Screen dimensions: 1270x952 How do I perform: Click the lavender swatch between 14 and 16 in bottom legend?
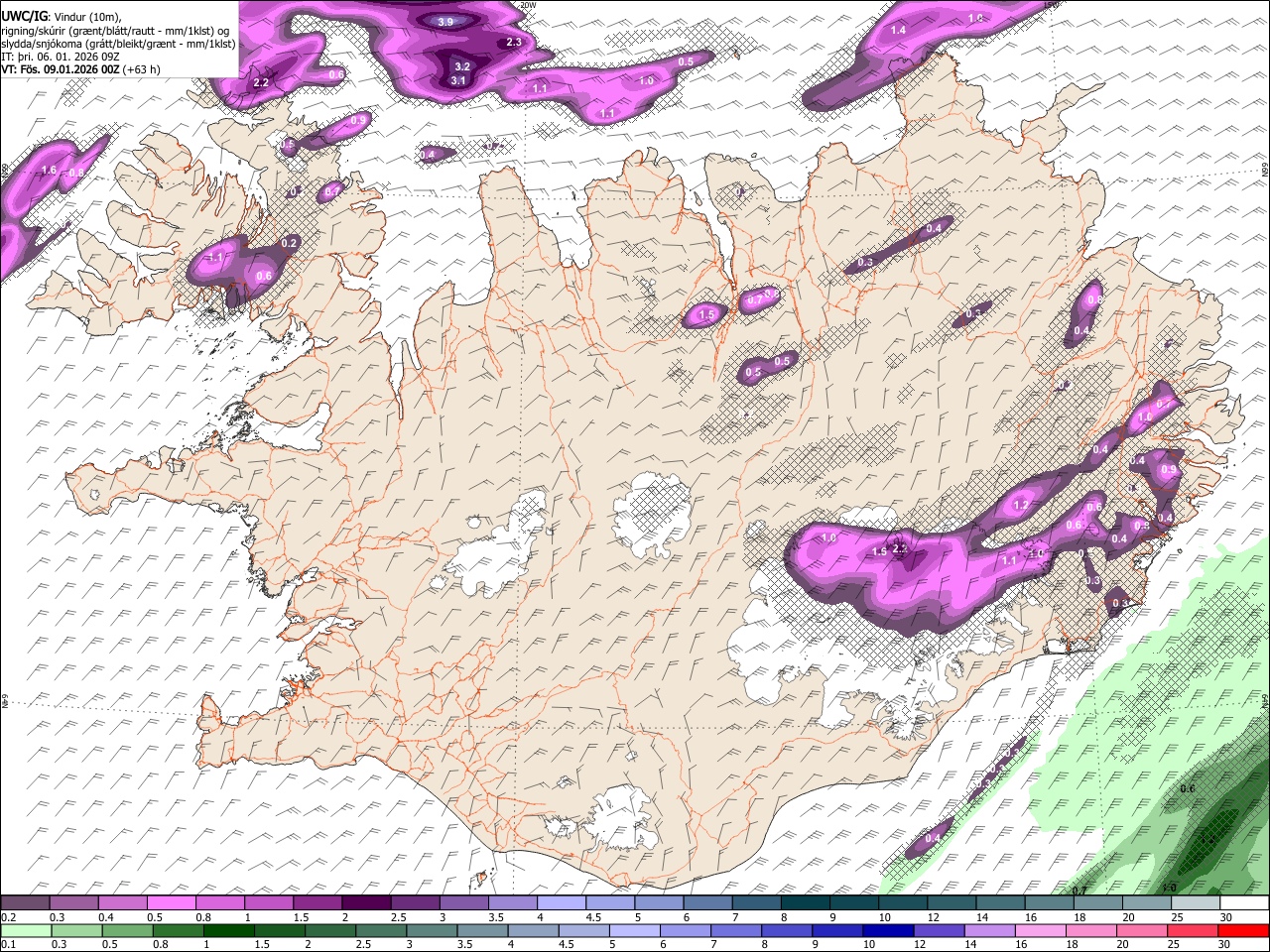point(991,930)
